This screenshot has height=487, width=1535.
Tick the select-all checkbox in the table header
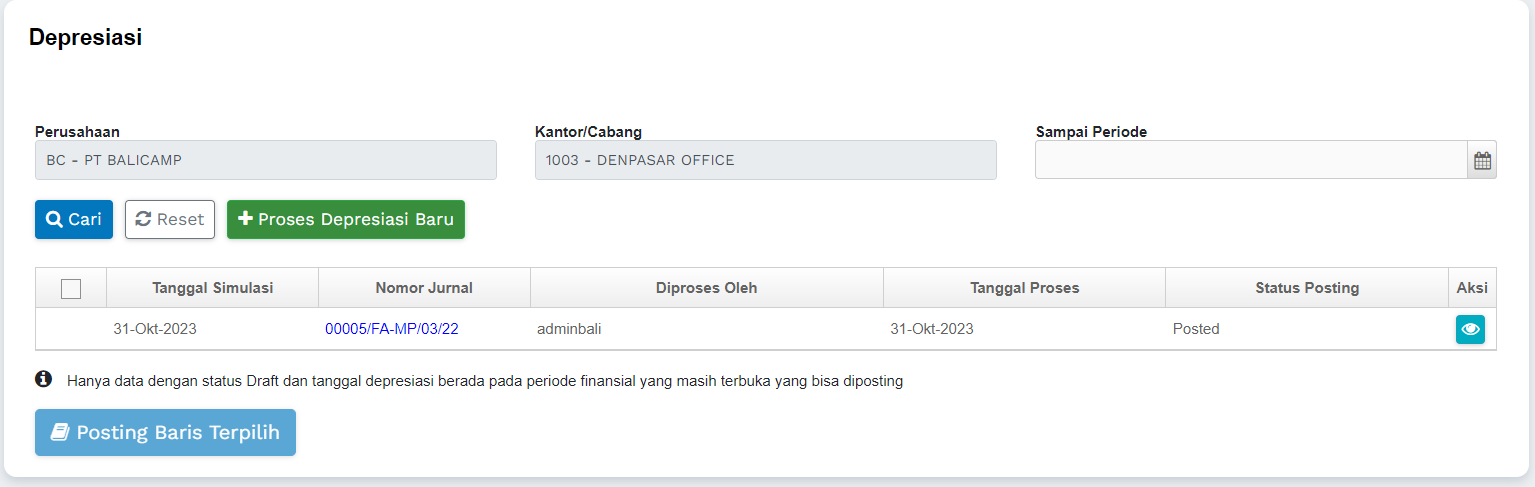pos(71,288)
